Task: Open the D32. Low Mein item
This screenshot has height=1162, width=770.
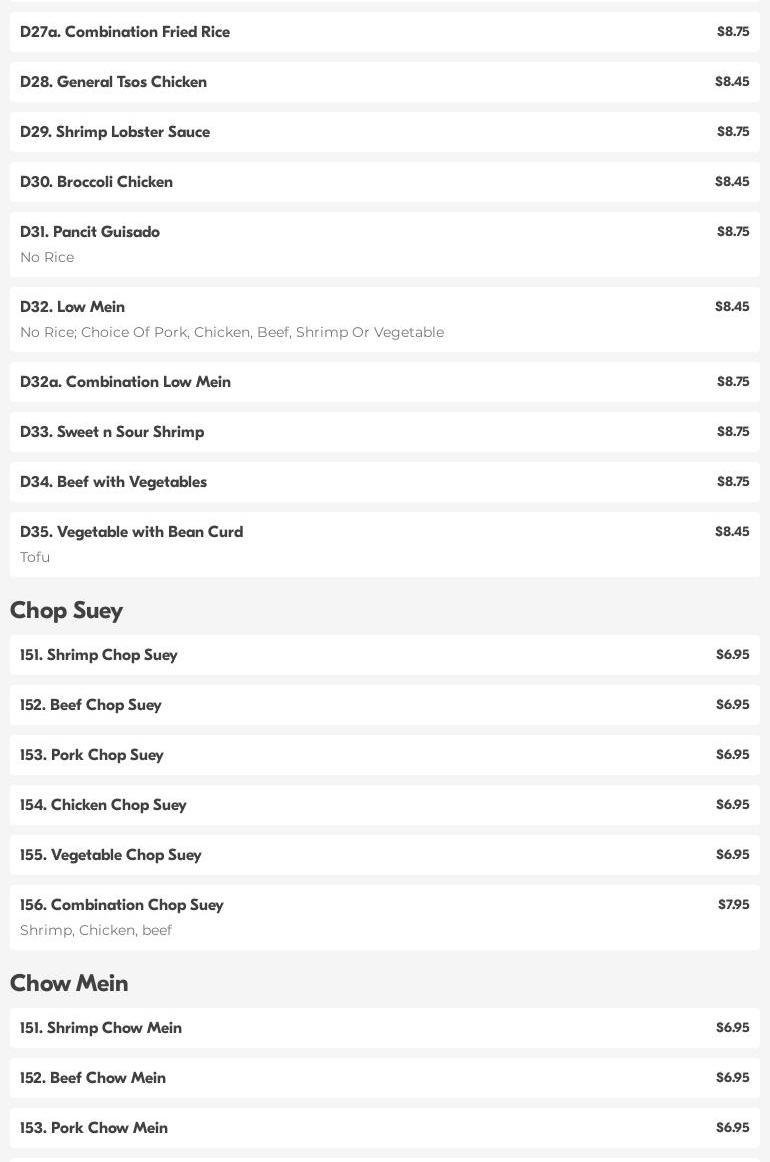Action: click(73, 307)
